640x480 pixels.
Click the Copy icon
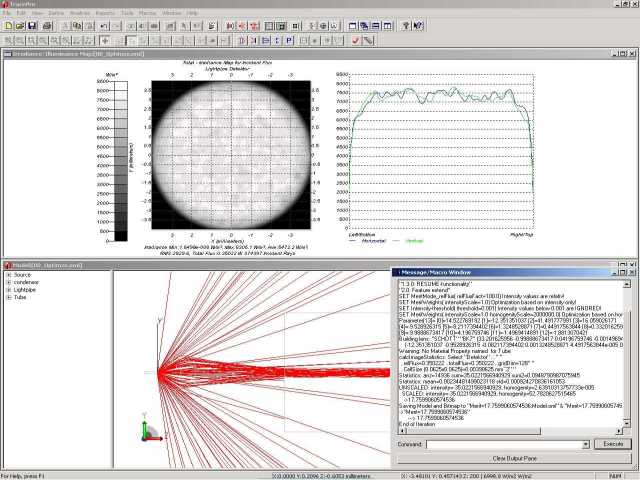(x=77, y=26)
